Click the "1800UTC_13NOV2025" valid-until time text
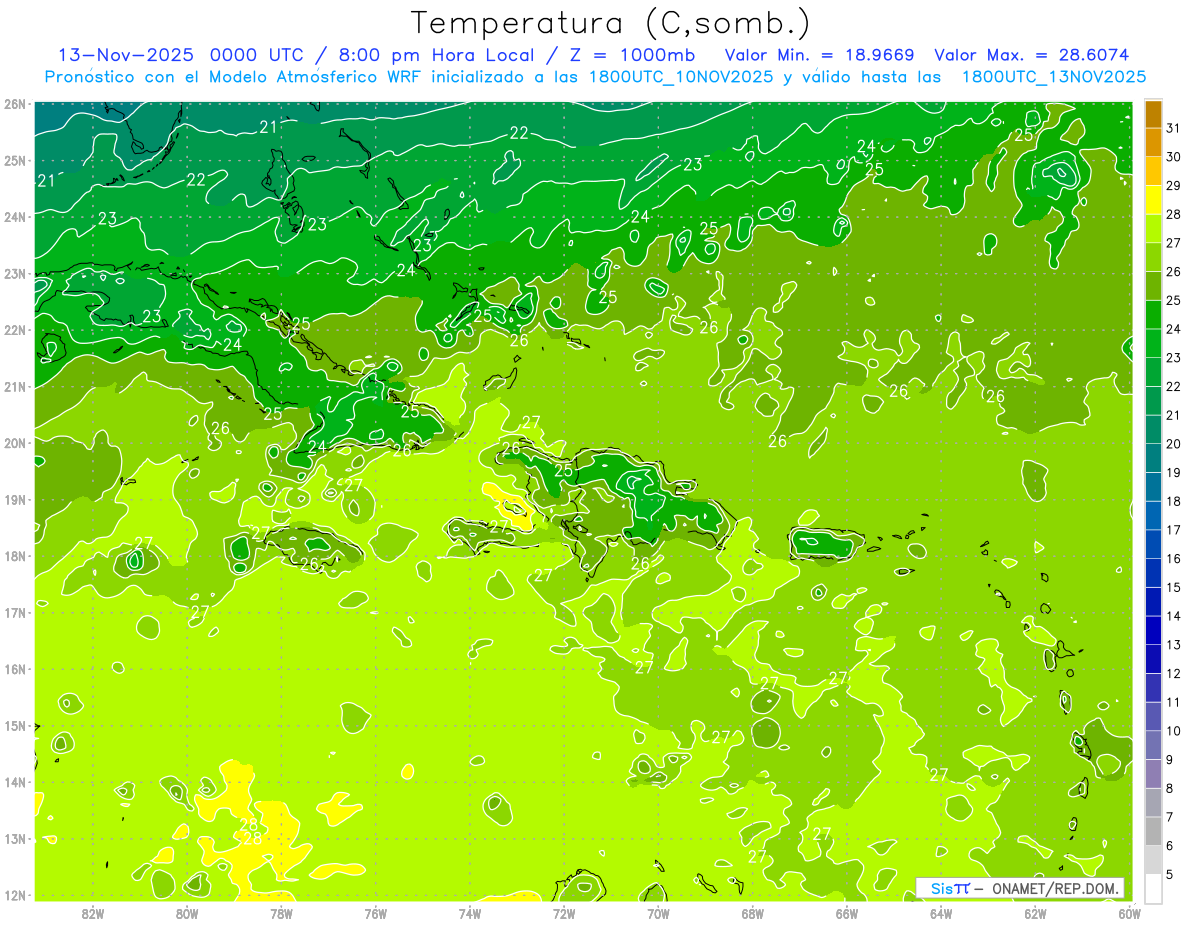Screen dimensions: 1200x927 click(x=1054, y=77)
